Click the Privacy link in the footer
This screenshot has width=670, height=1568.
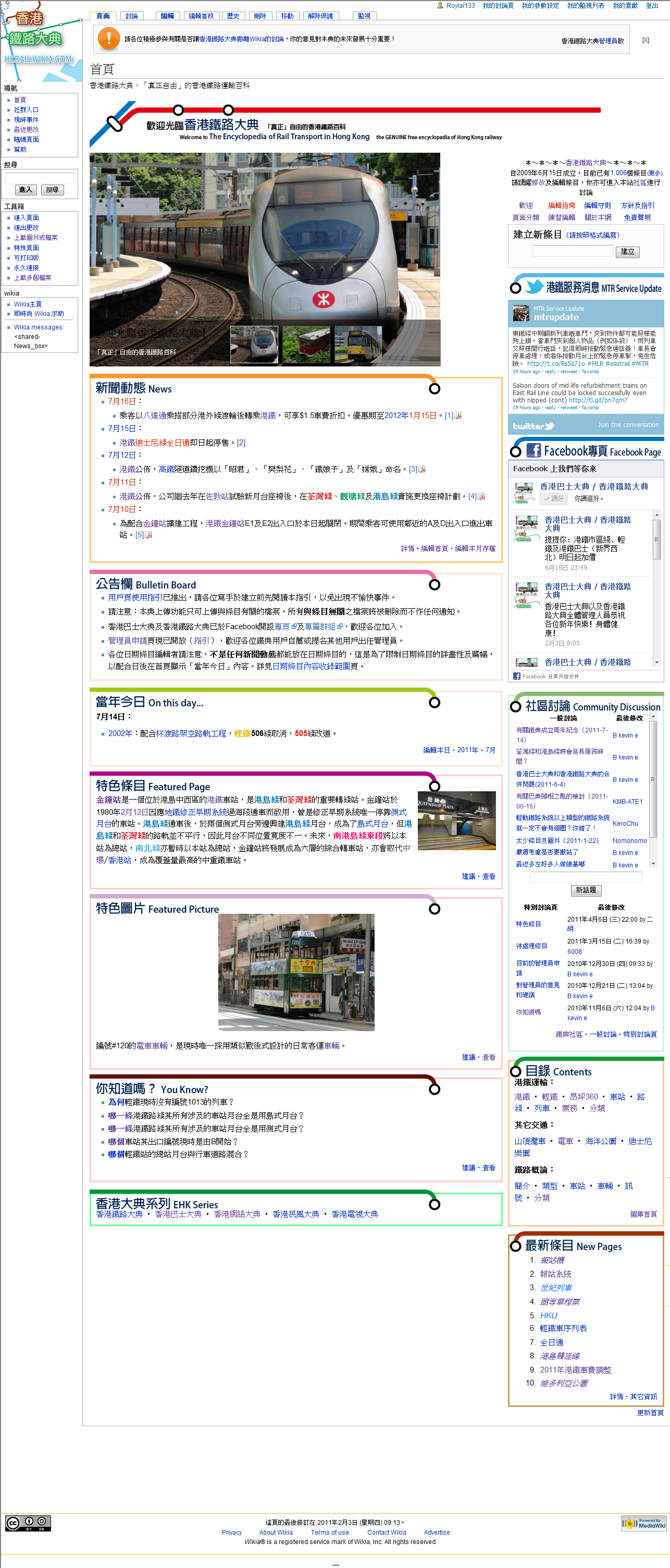click(232, 1533)
